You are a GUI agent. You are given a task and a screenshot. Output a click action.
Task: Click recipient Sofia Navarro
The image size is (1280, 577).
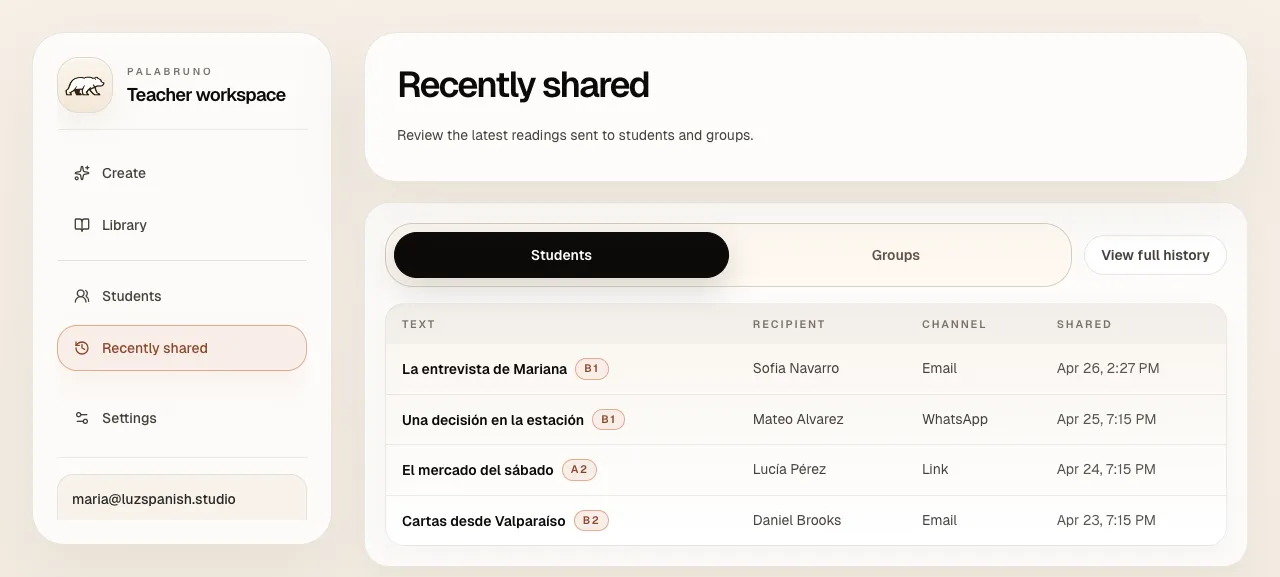pyautogui.click(x=796, y=368)
